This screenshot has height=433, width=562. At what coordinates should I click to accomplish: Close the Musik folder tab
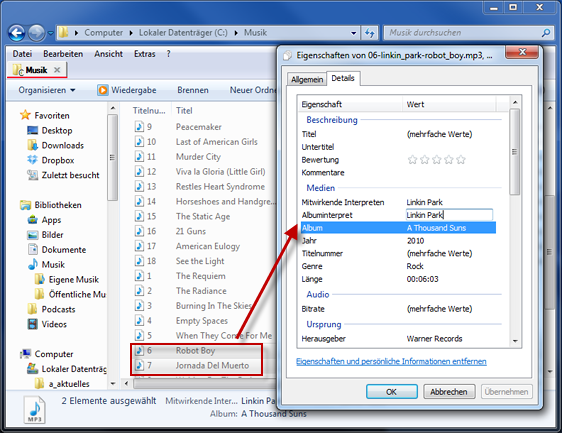point(57,70)
